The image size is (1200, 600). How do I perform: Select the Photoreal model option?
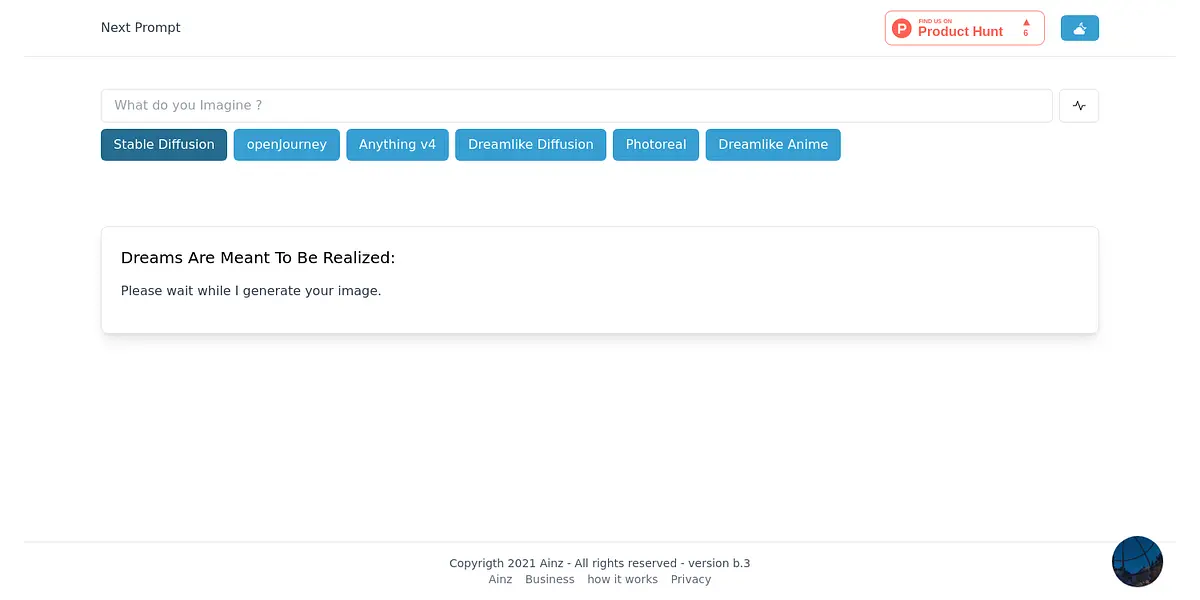[656, 145]
